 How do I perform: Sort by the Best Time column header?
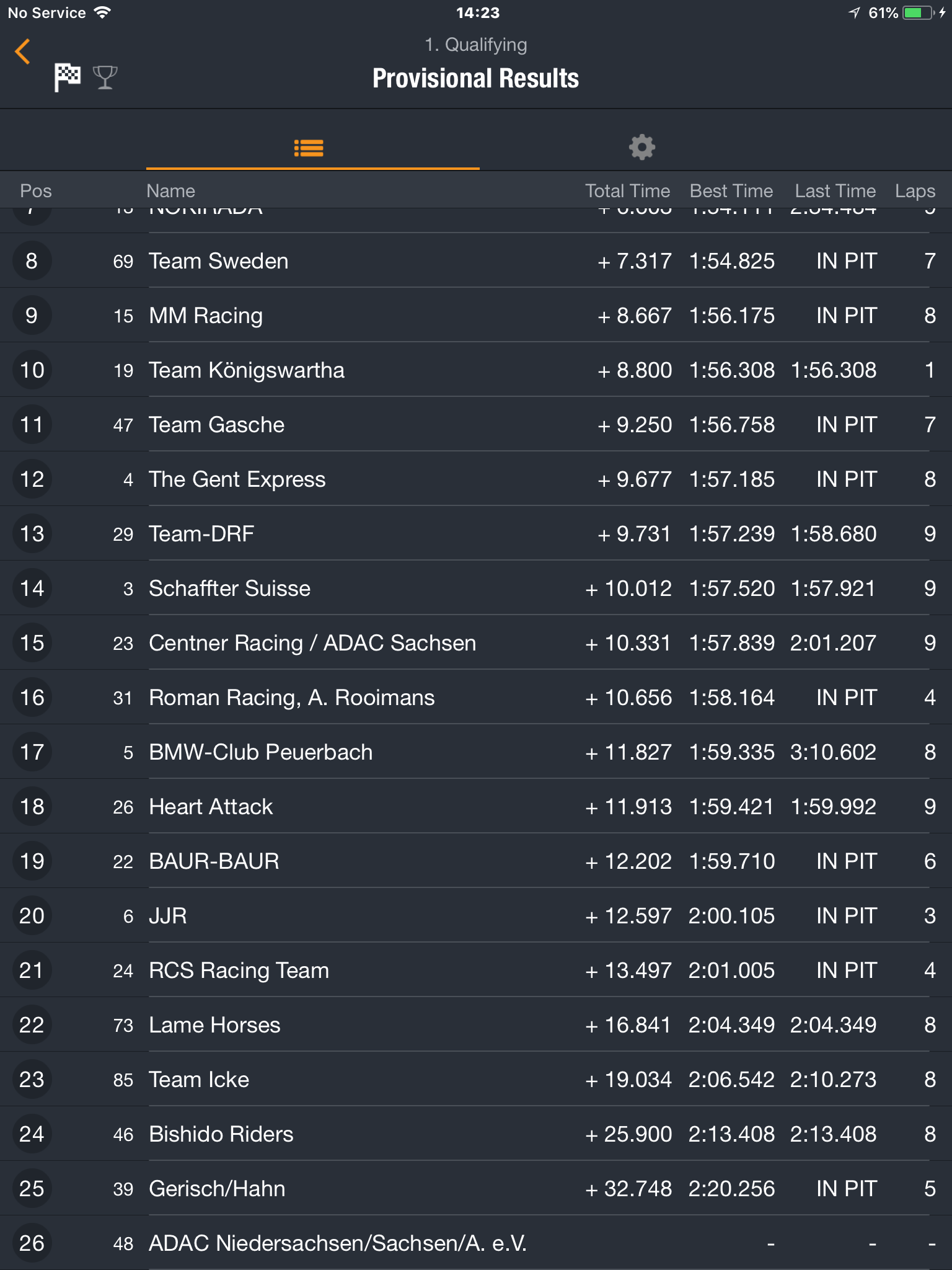pyautogui.click(x=731, y=191)
